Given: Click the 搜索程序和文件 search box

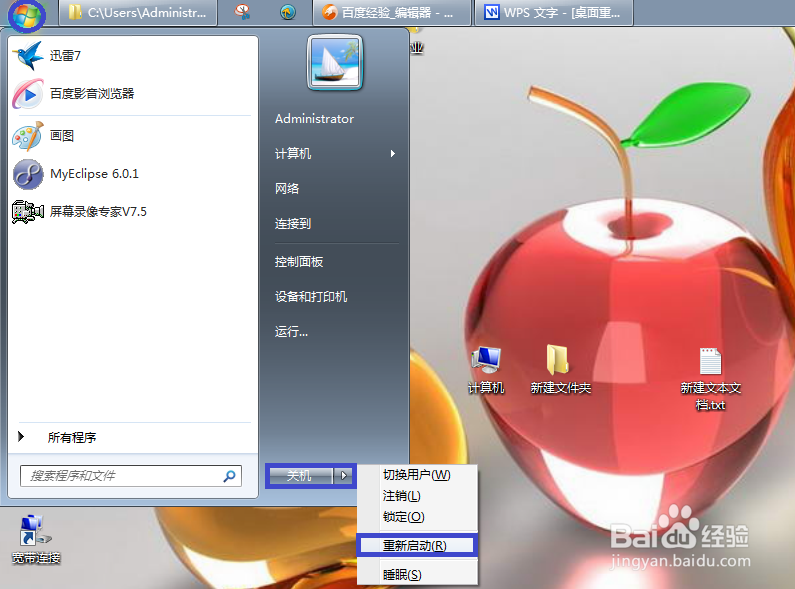Looking at the screenshot, I should [x=131, y=476].
